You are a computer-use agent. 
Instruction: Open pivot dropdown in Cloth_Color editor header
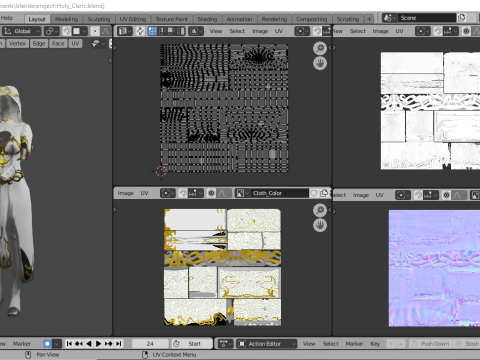pos(168,193)
